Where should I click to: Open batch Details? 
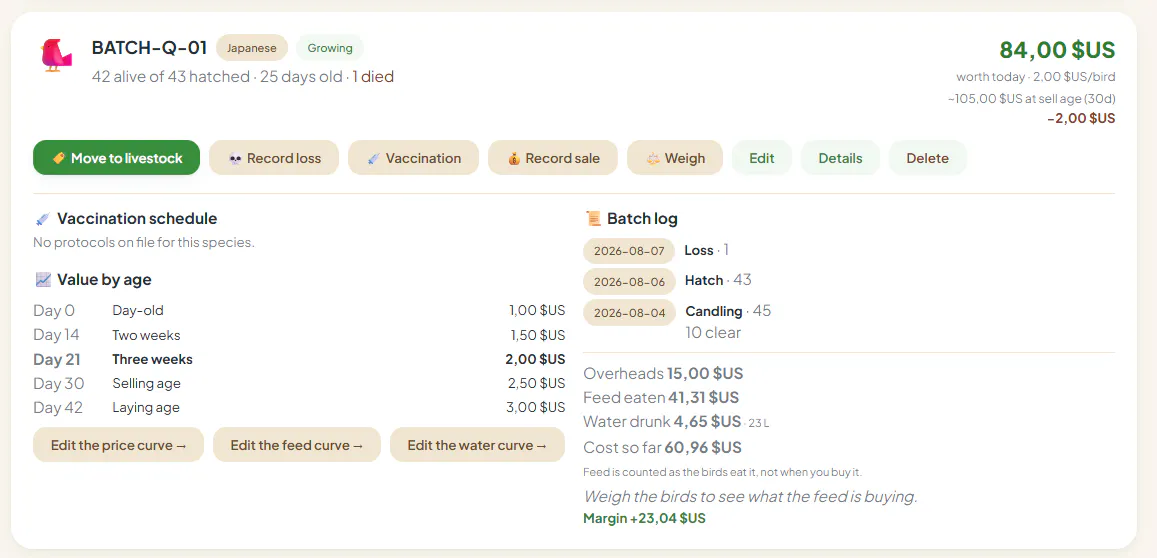point(840,158)
